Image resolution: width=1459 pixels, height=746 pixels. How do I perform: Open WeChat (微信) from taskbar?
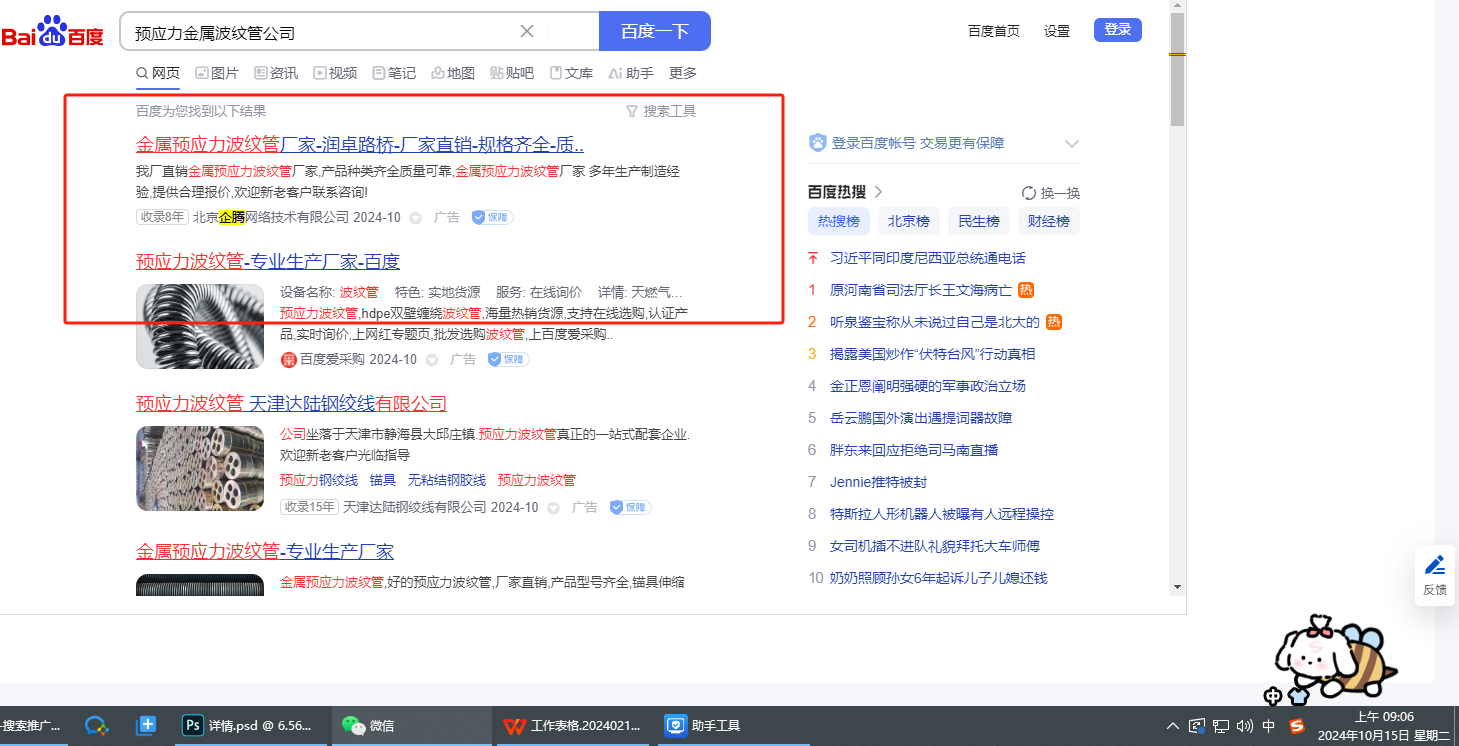tap(369, 725)
